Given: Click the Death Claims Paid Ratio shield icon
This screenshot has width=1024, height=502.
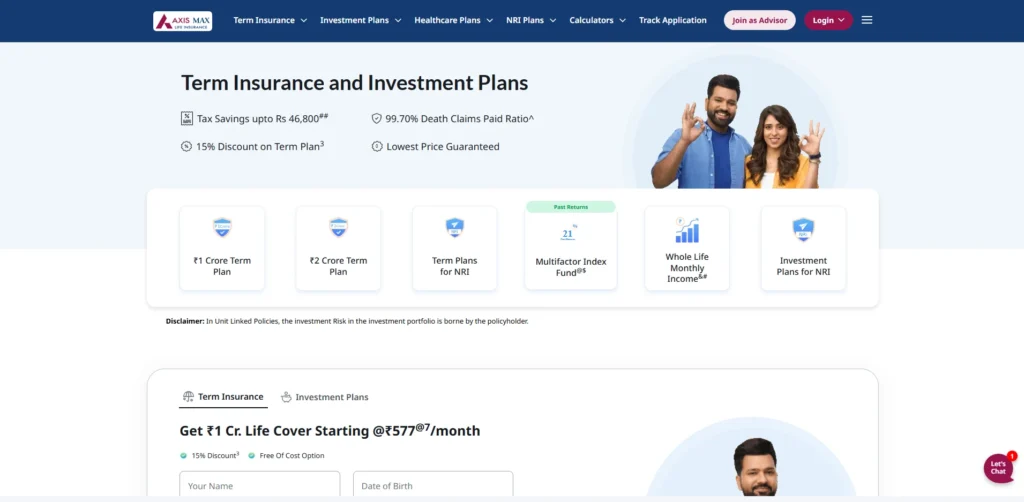Looking at the screenshot, I should coord(376,118).
